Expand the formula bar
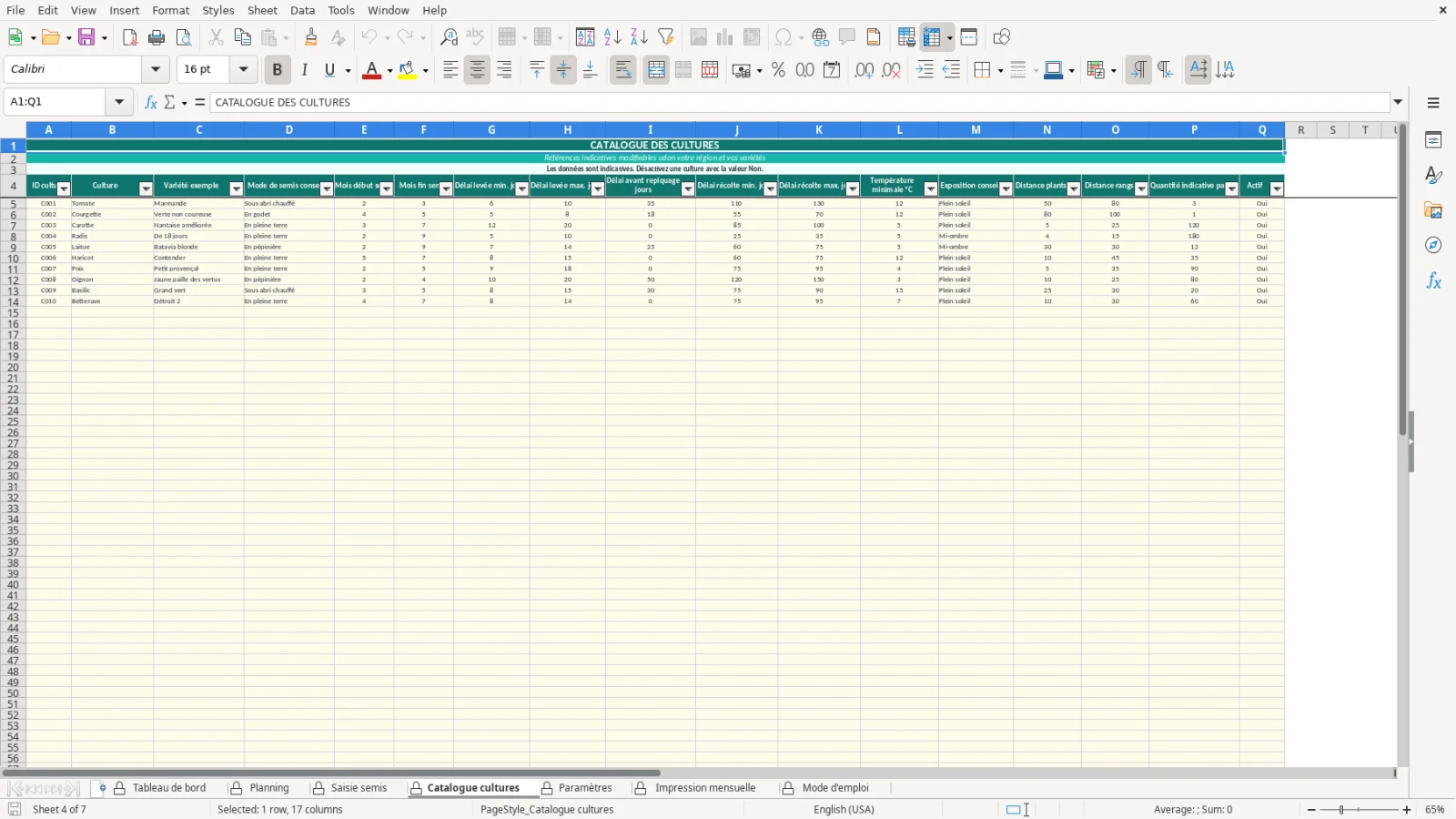This screenshot has height=819, width=1456. 1399,102
